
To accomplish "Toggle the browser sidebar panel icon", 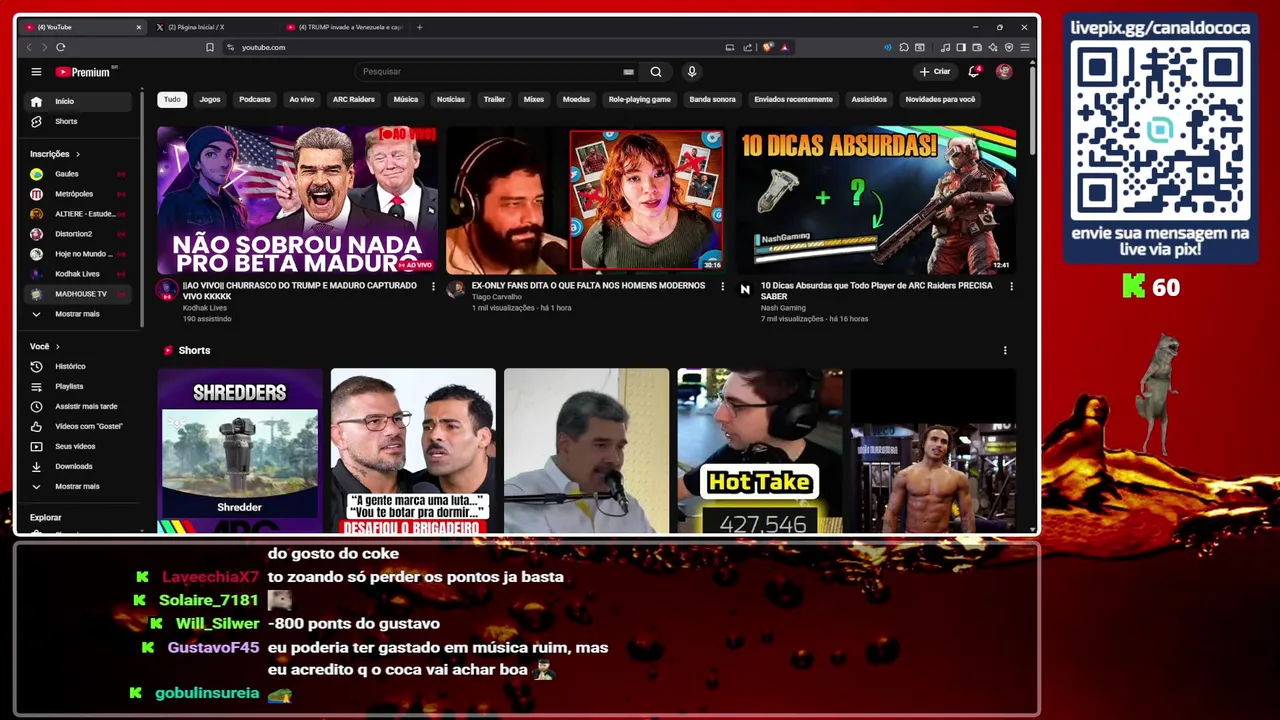I will click(x=961, y=47).
